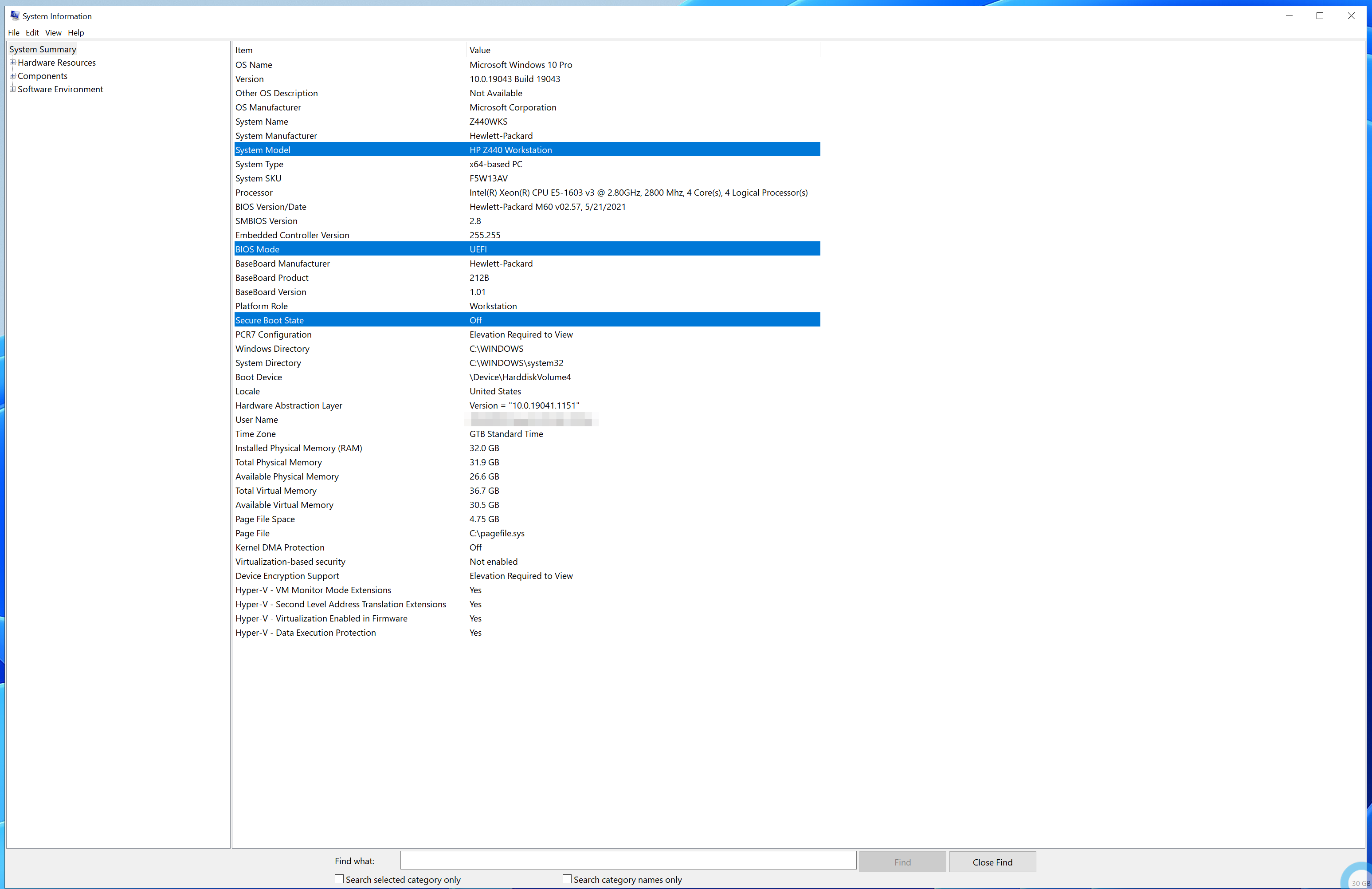
Task: Open the Edit menu
Action: 32,33
